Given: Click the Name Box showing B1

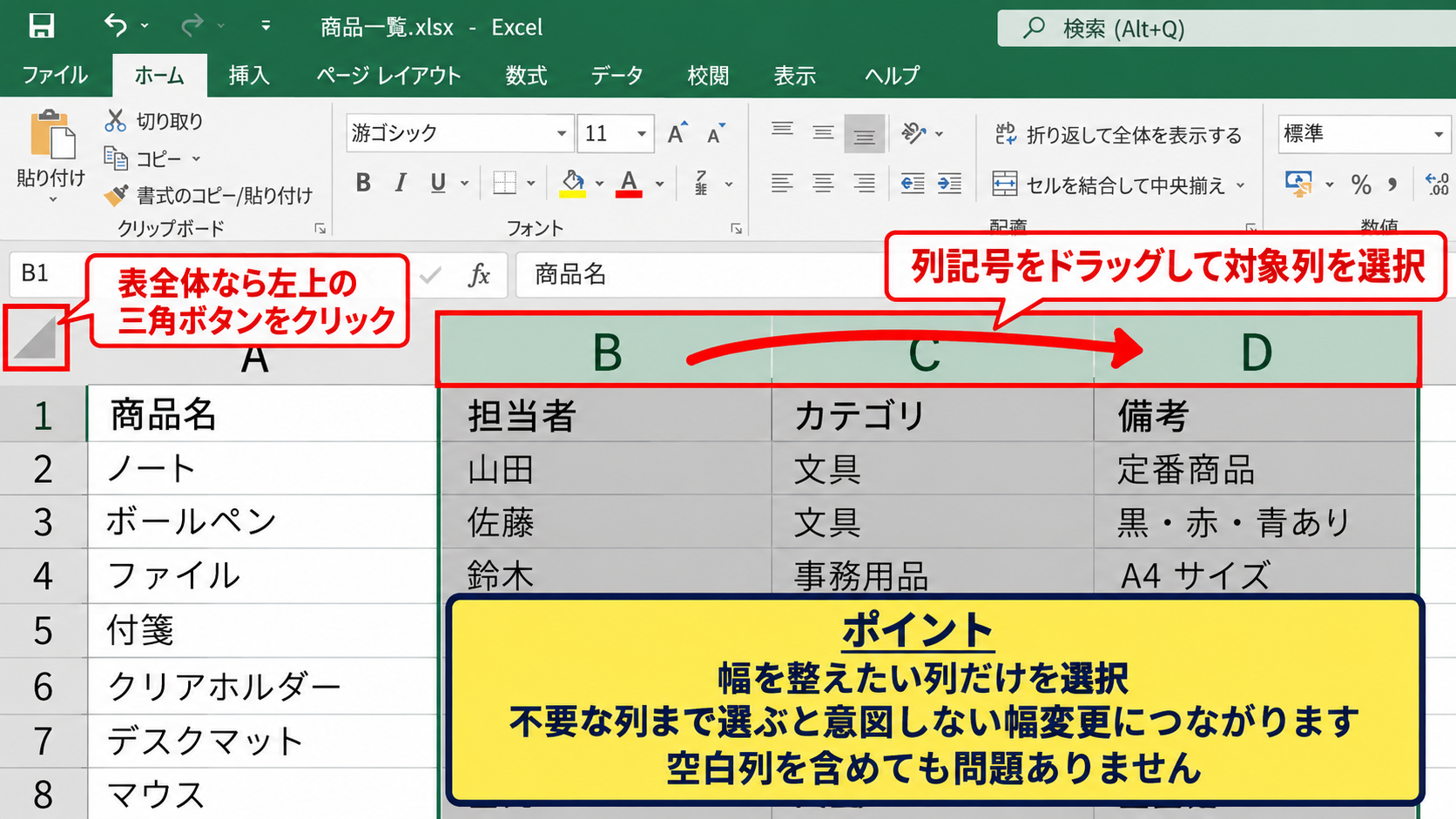Looking at the screenshot, I should coord(48,273).
